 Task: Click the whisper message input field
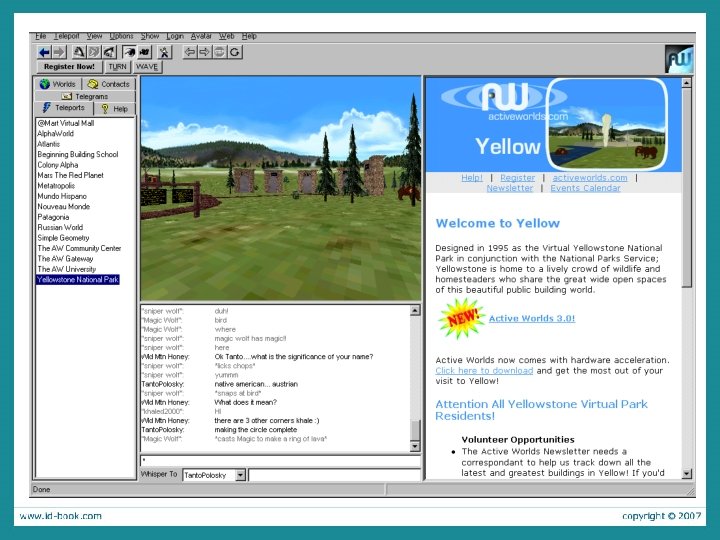[334, 475]
